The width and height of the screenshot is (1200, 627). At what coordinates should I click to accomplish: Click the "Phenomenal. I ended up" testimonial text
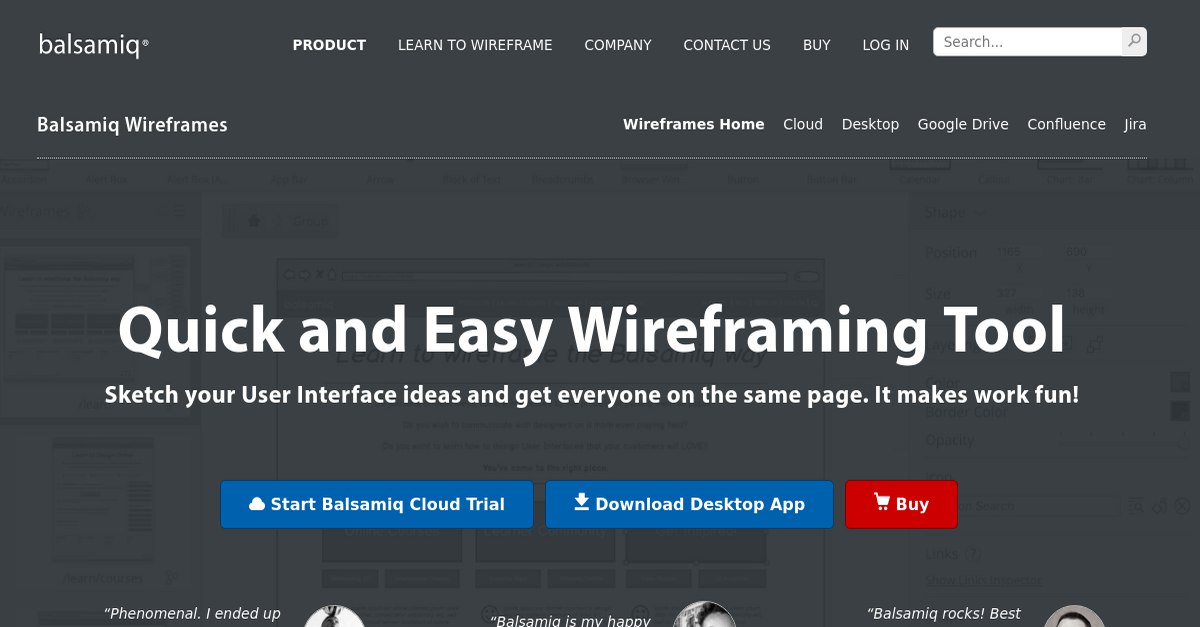(193, 614)
